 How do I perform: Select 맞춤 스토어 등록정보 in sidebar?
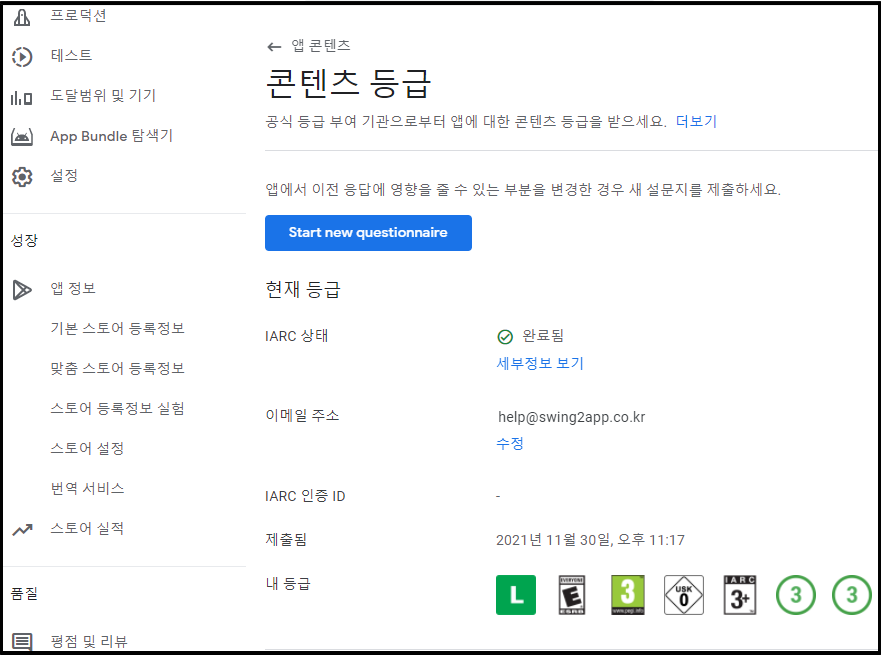117,369
